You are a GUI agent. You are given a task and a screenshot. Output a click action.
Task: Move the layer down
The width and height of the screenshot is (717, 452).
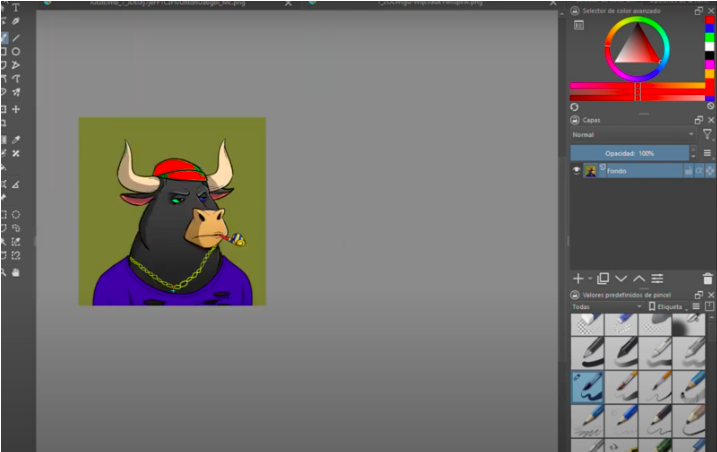pos(621,278)
